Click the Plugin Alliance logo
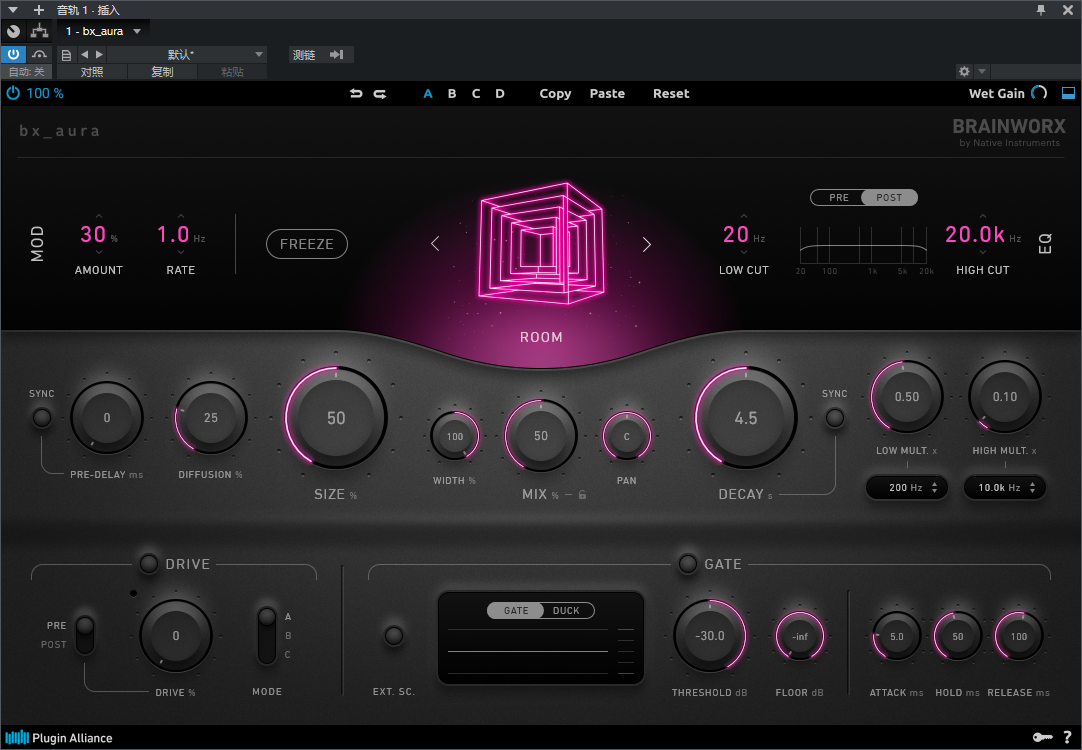Image resolution: width=1082 pixels, height=750 pixels. (59, 738)
